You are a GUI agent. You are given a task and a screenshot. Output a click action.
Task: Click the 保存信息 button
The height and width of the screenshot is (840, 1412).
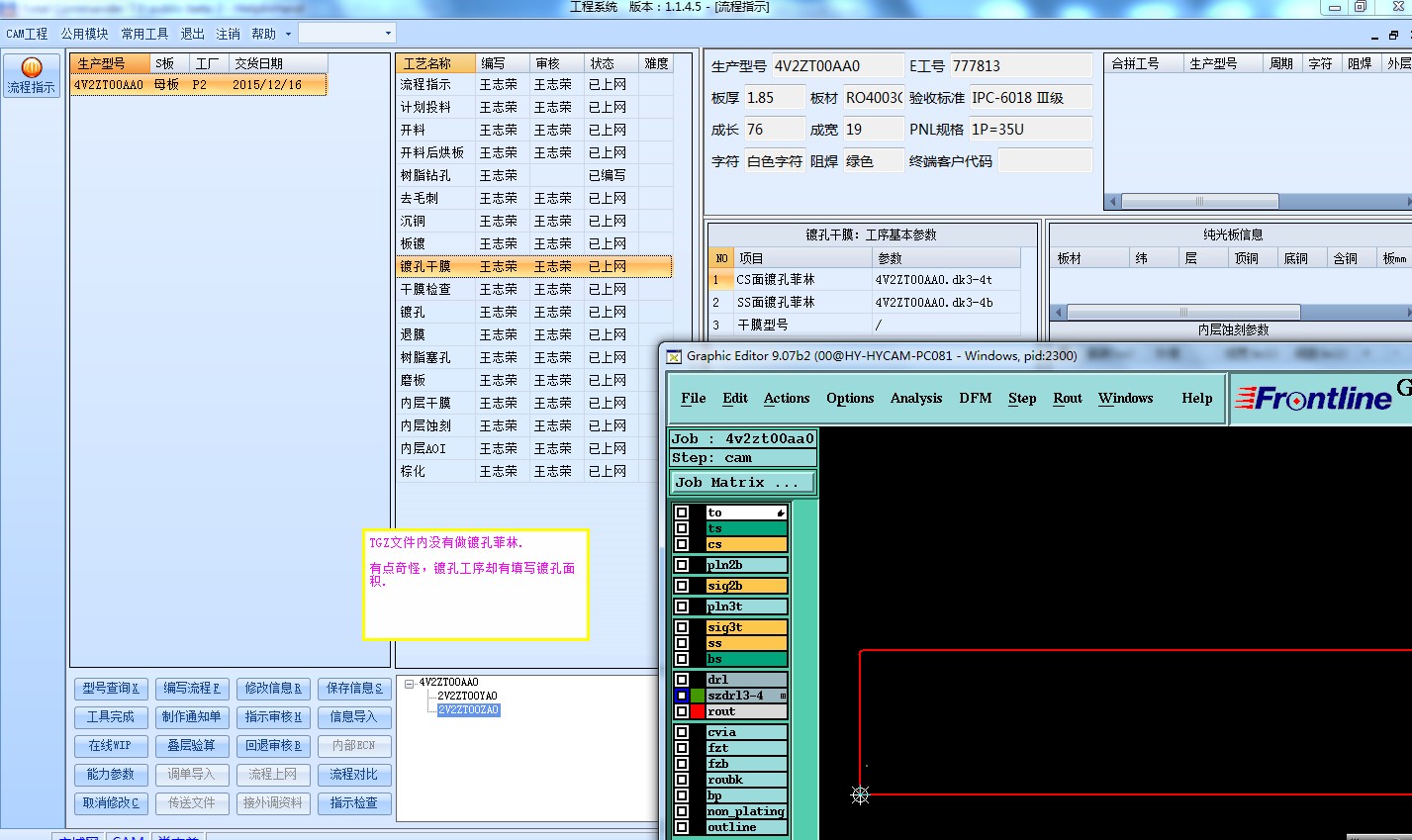pyautogui.click(x=354, y=688)
